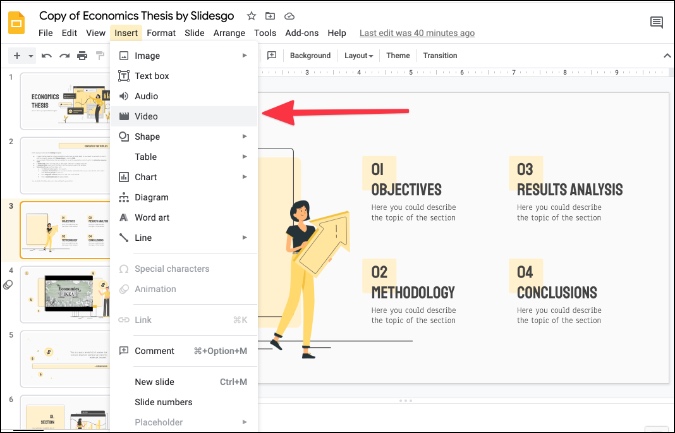This screenshot has width=675, height=433.
Task: Click the add comment toolbar icon
Action: pyautogui.click(x=272, y=55)
